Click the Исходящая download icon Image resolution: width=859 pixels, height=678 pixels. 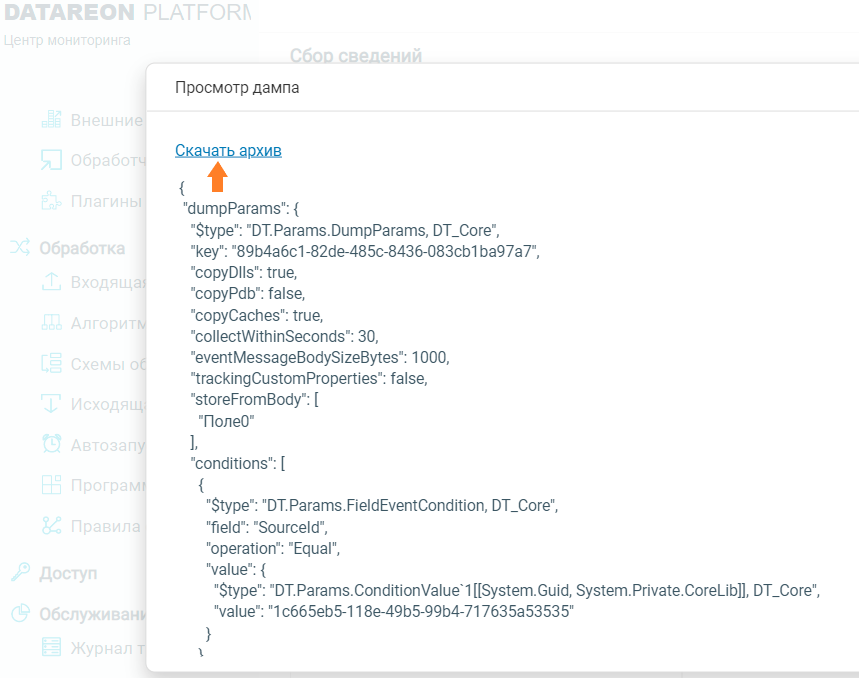tap(51, 404)
